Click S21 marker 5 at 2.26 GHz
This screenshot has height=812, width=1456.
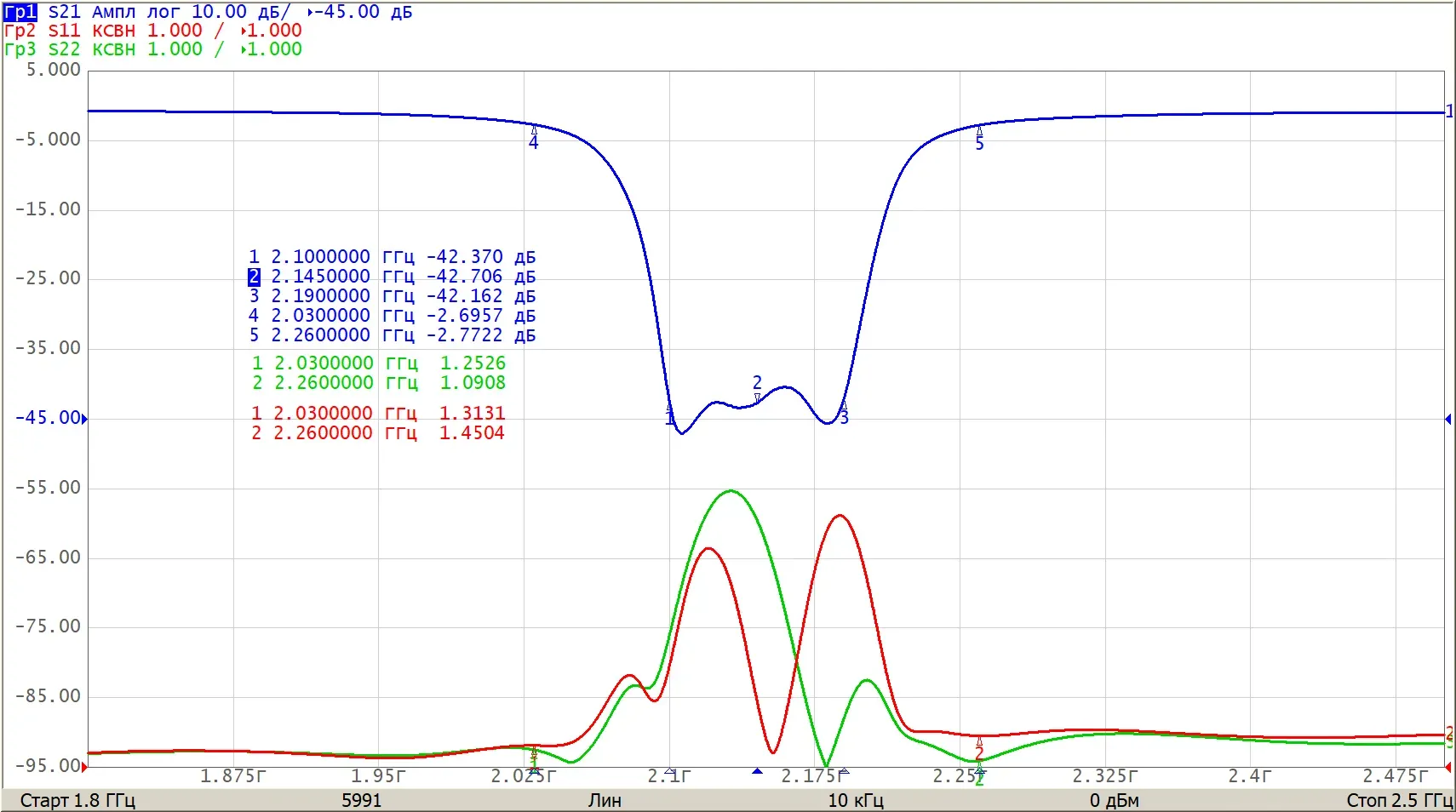point(979,139)
